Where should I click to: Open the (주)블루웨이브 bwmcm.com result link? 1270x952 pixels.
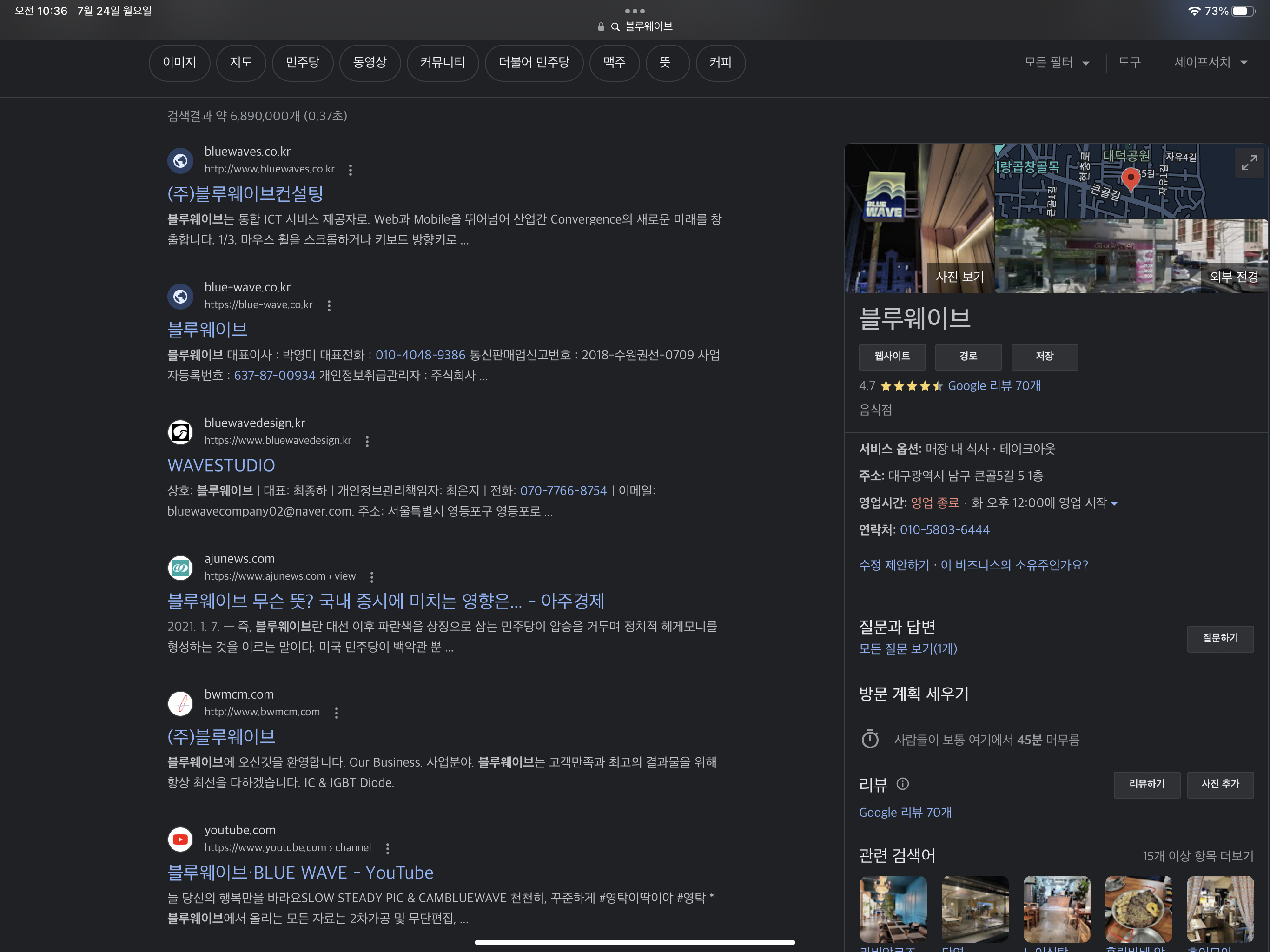pos(221,737)
